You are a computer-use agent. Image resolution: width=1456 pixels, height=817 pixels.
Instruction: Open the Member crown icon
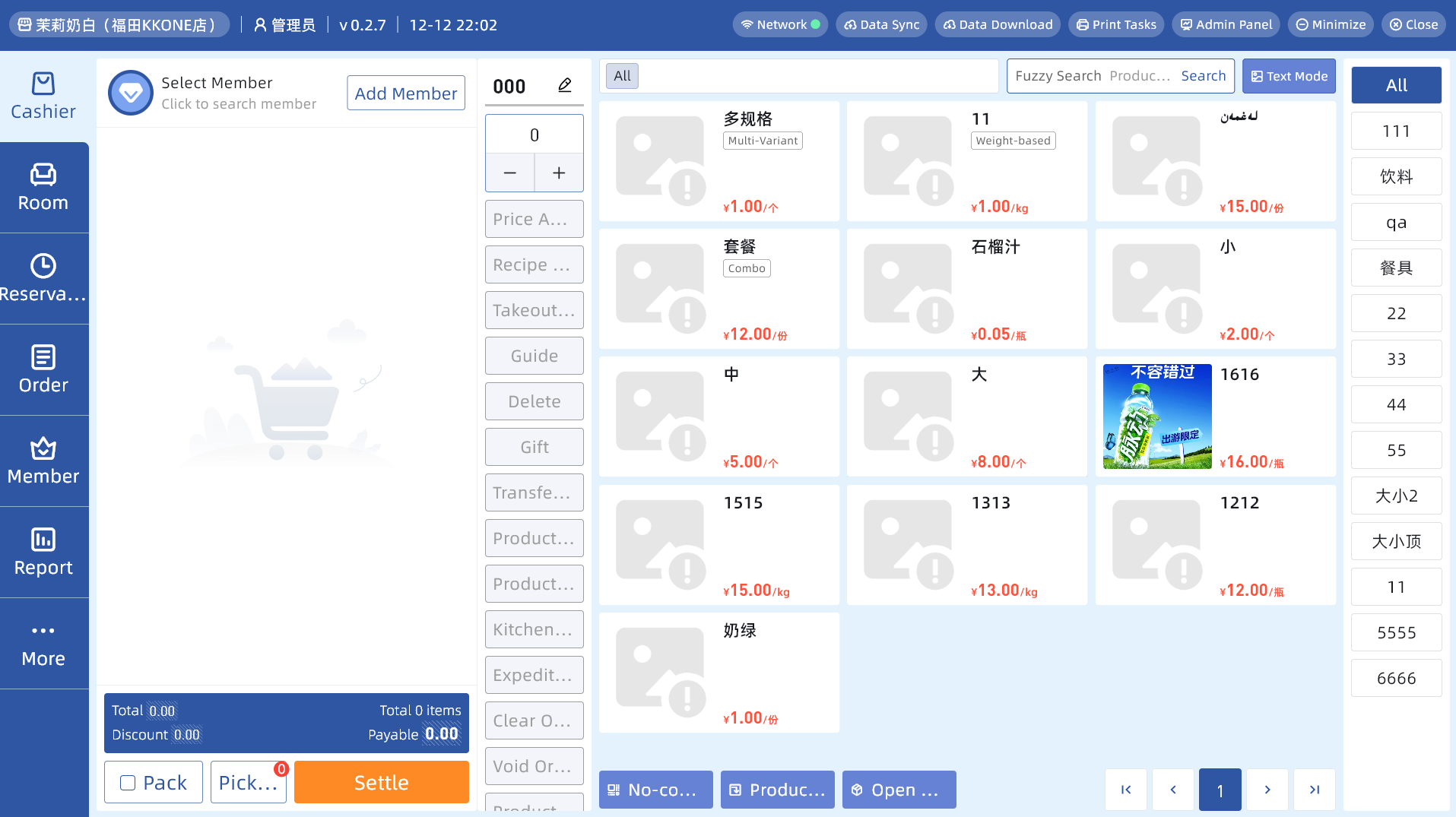click(x=43, y=448)
